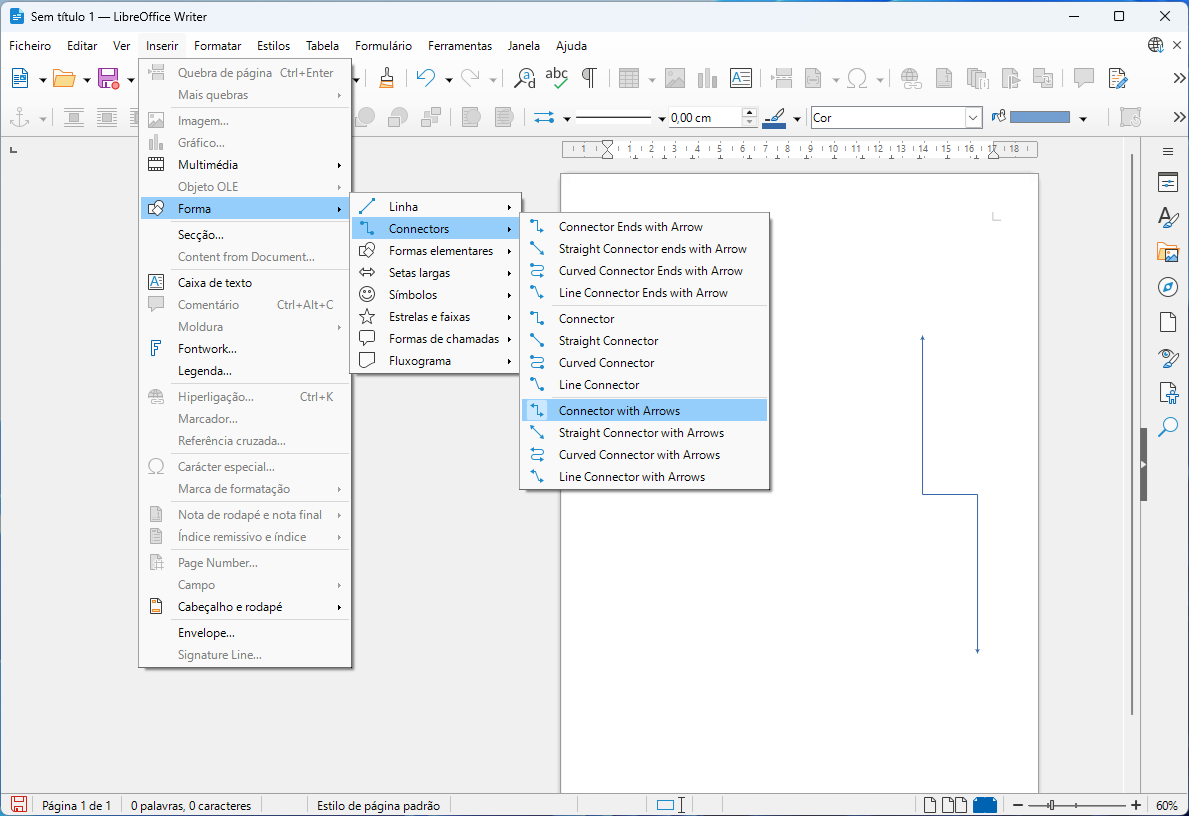The height and width of the screenshot is (816, 1190).
Task: Click the sidebar collapse handle
Action: coord(1143,465)
